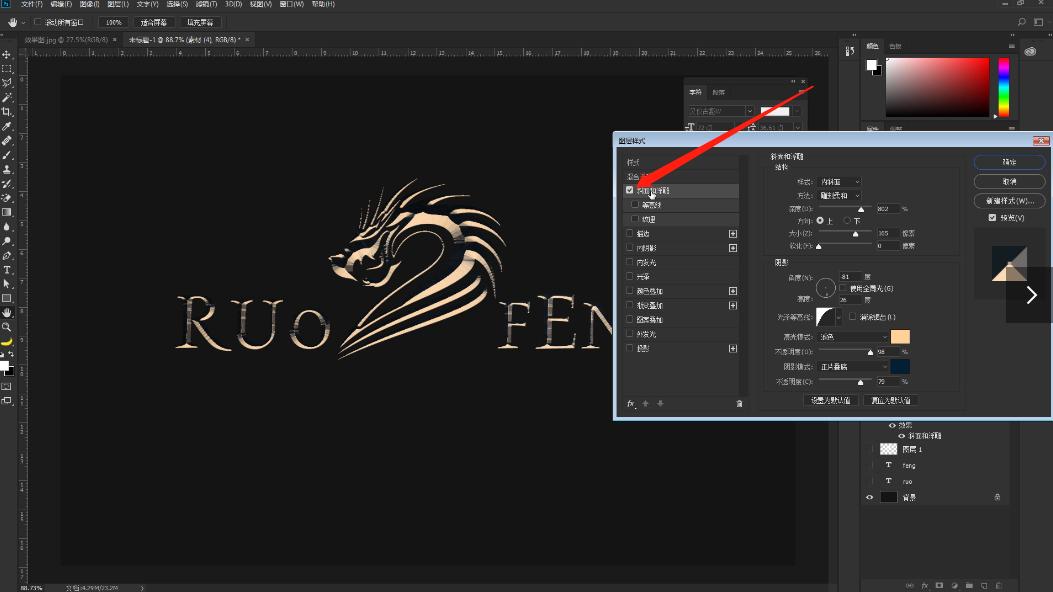Open the gloss contour picker
1053x592 pixels.
[x=827, y=316]
